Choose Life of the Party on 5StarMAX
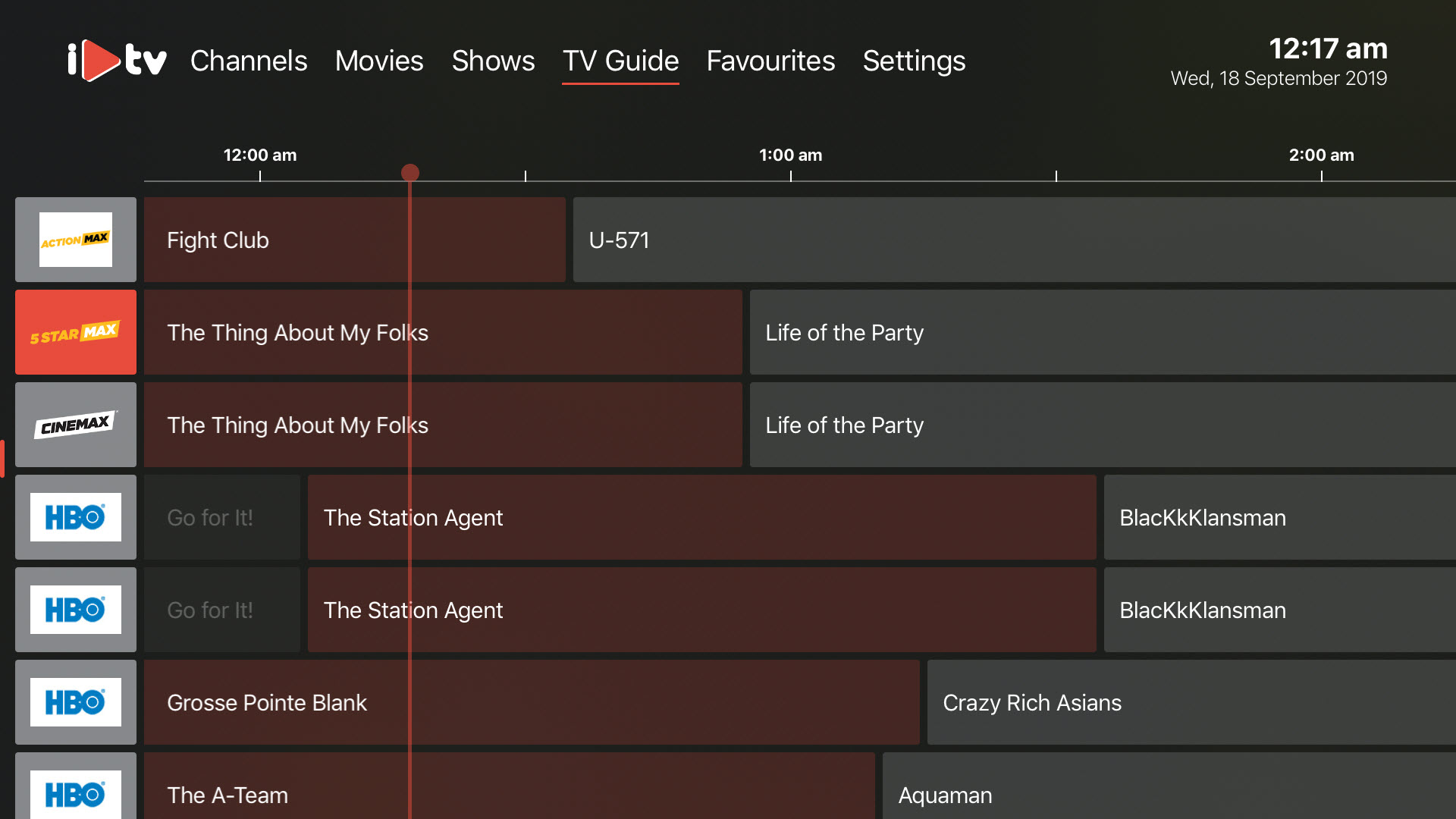The image size is (1456, 819). (x=1103, y=332)
